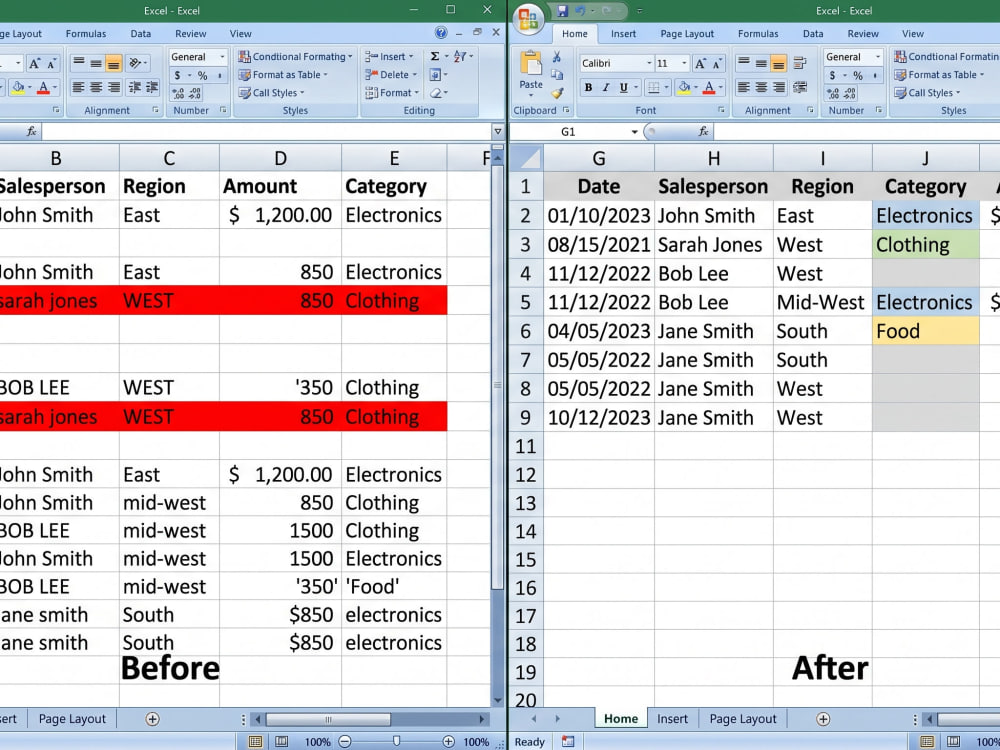This screenshot has height=750, width=1000.
Task: Toggle right align in the left window
Action: coord(114,87)
